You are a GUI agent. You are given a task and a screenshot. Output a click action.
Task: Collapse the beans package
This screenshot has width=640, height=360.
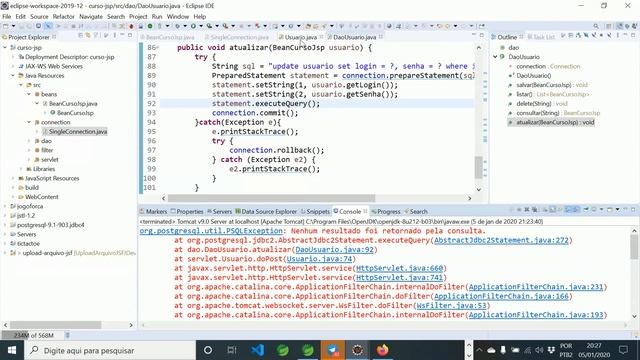[x=29, y=94]
